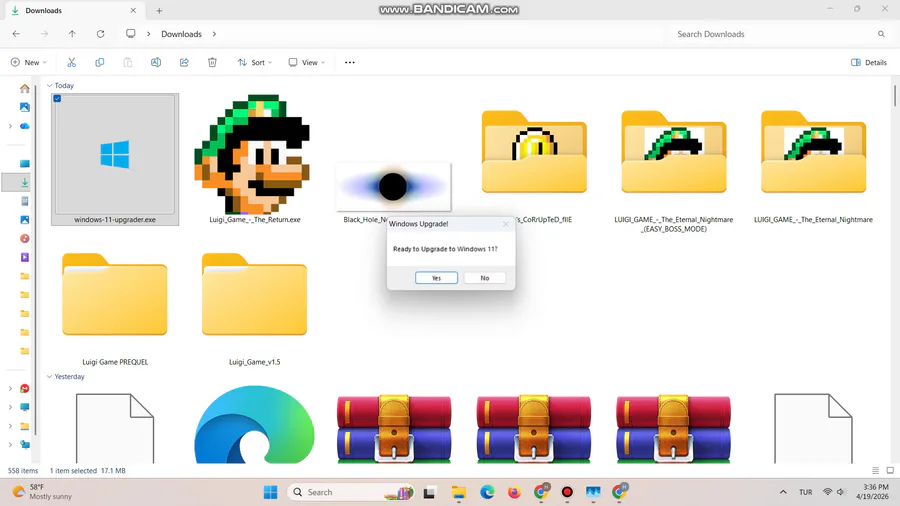Select the windows-11-upgrader.exe file thumbnail

pyautogui.click(x=115, y=159)
